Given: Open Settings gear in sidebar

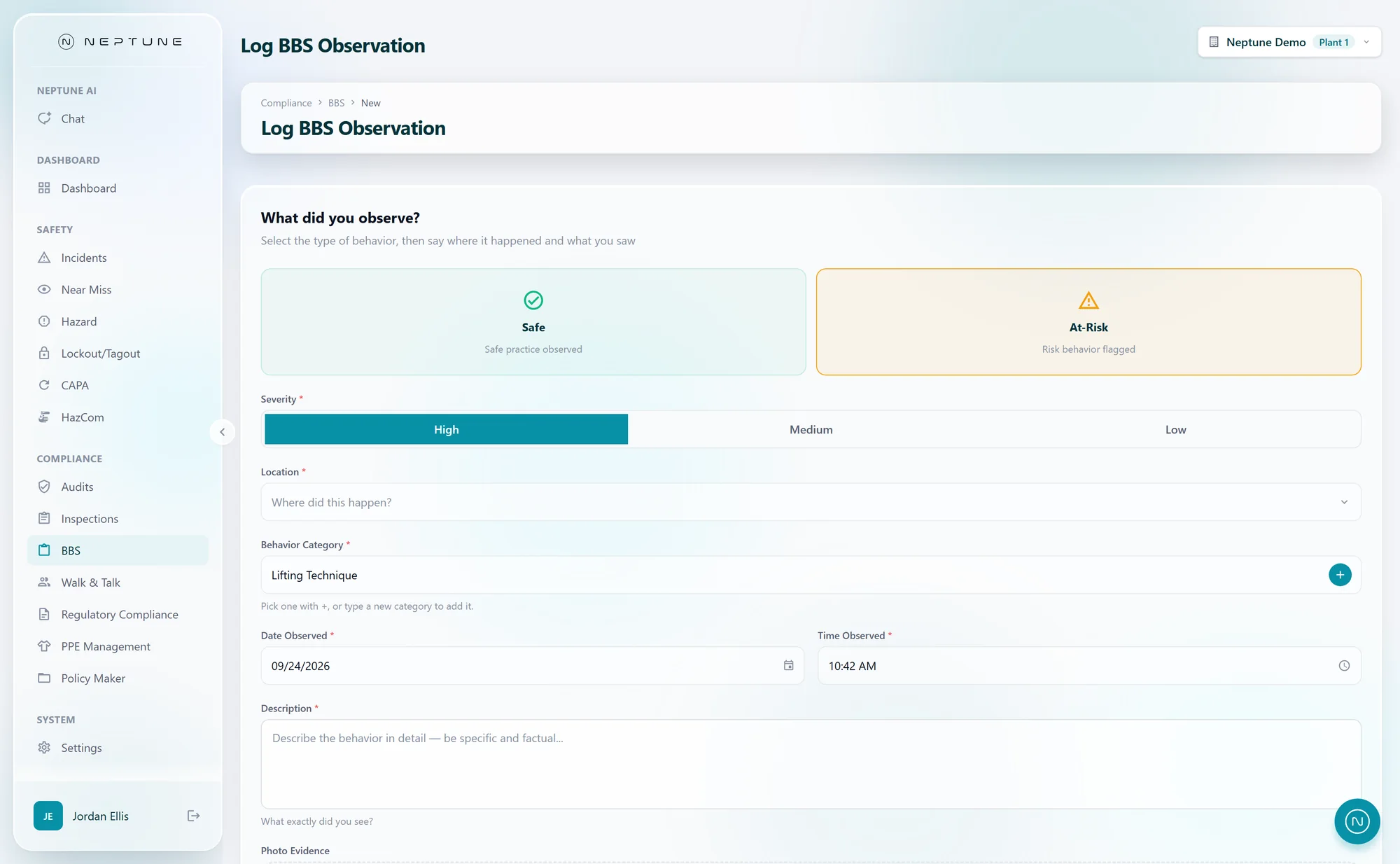Looking at the screenshot, I should click(x=44, y=747).
